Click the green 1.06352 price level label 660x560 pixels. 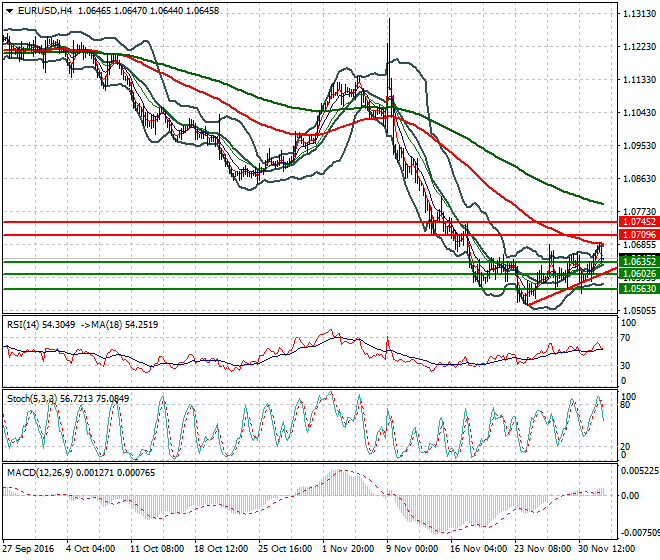pyautogui.click(x=639, y=262)
